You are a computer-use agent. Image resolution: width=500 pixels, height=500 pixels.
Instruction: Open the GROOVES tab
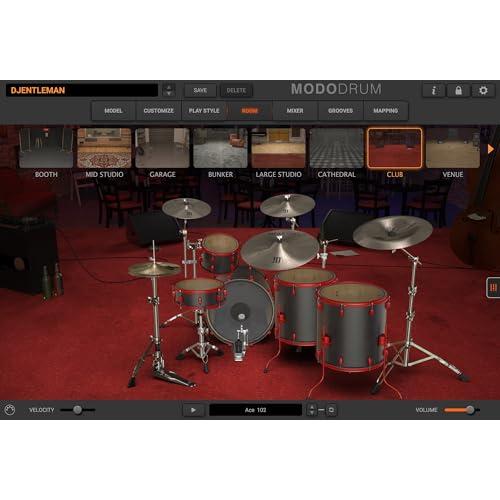340,111
